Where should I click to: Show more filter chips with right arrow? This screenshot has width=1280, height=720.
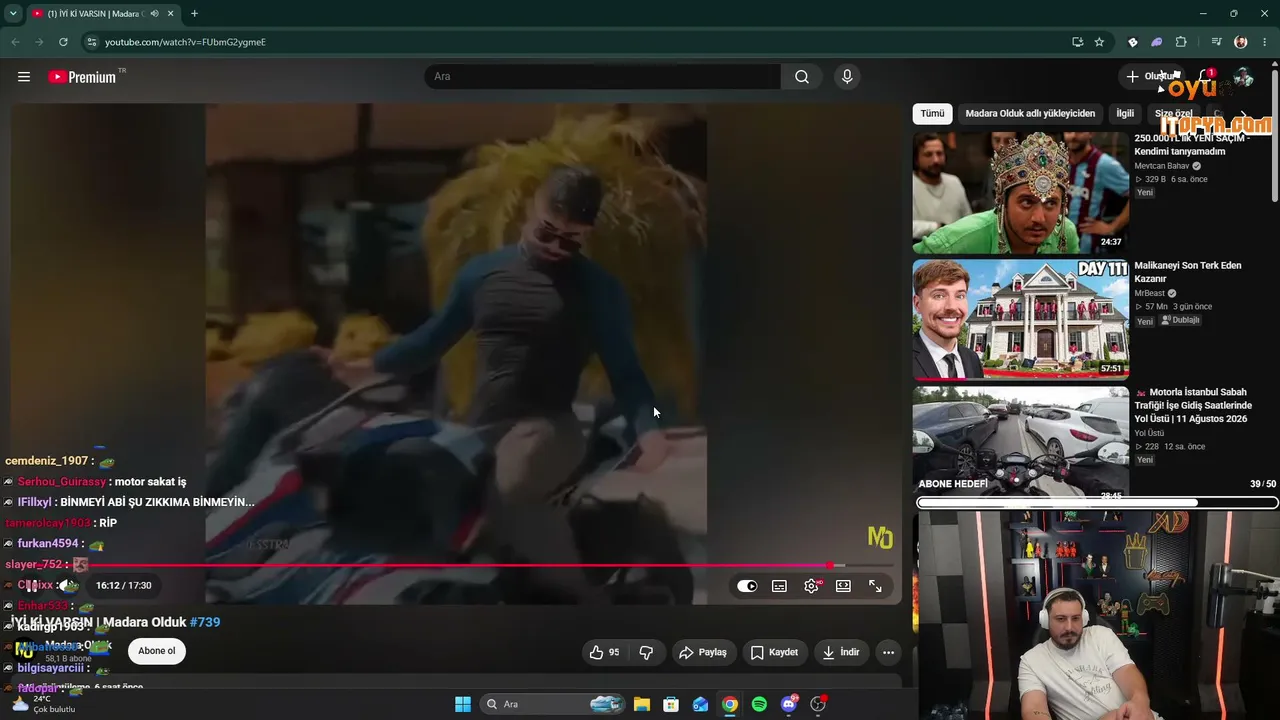coord(1244,114)
